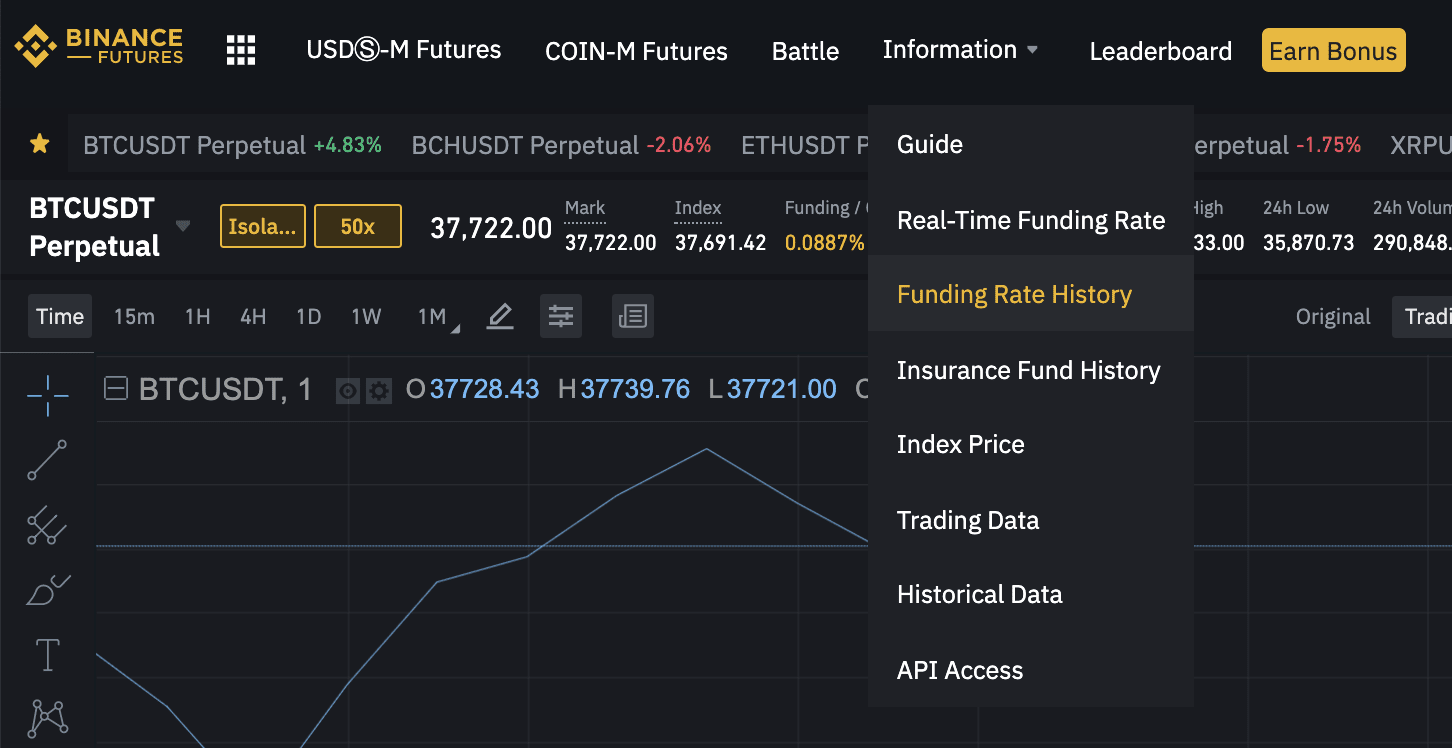This screenshot has height=748, width=1452.
Task: Open the grid apps menu icon
Action: (x=241, y=50)
